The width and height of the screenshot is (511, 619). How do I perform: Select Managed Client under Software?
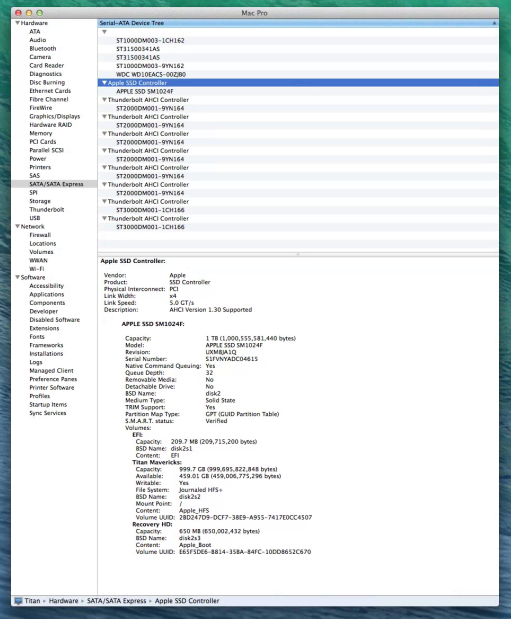tap(51, 371)
